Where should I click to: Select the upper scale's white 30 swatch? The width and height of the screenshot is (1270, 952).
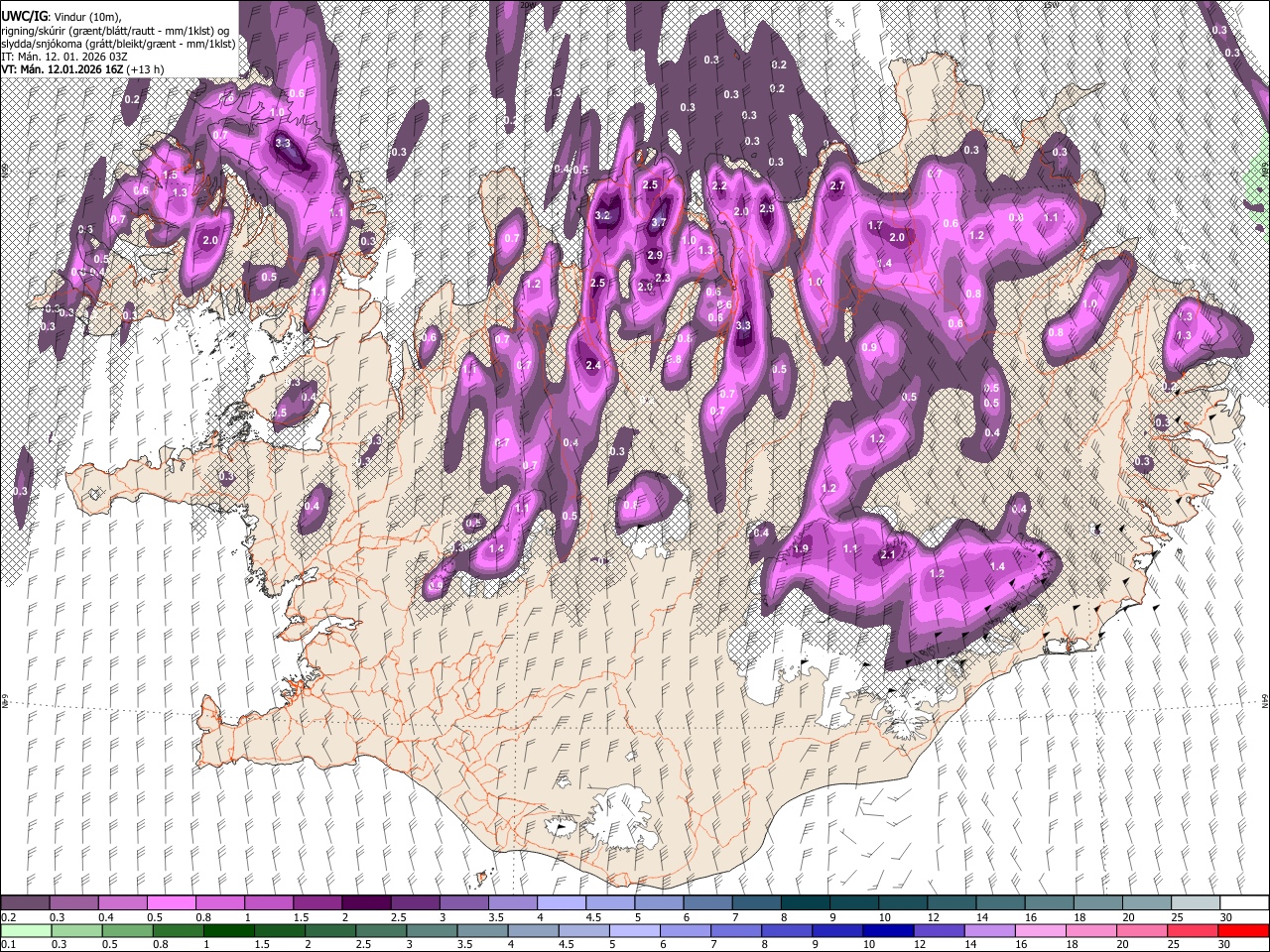click(1243, 903)
